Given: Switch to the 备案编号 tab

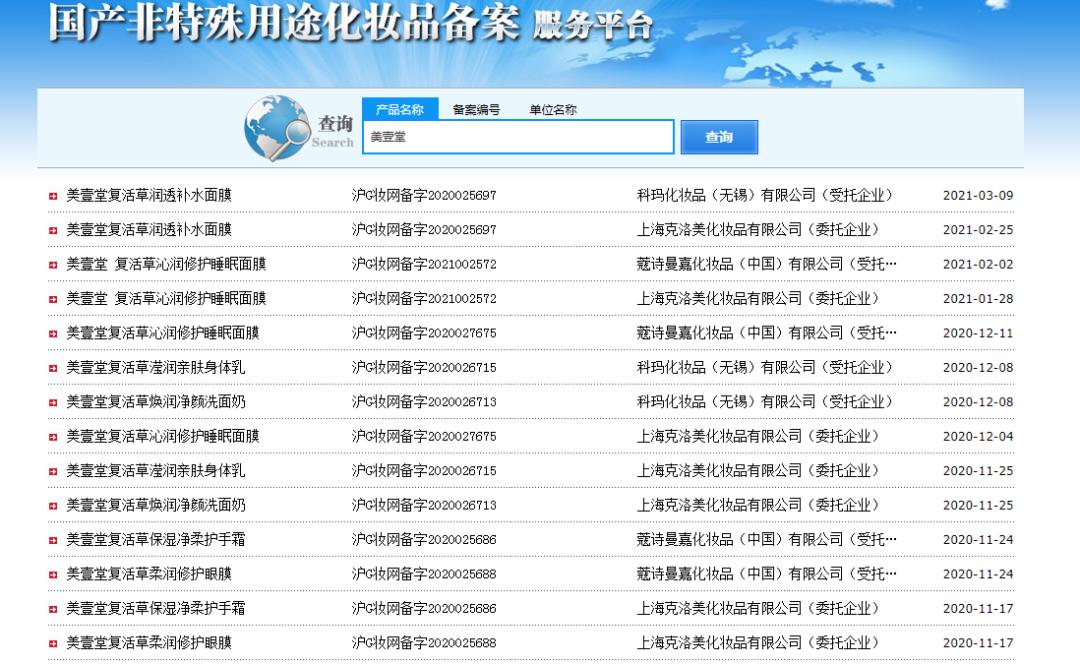Looking at the screenshot, I should pyautogui.click(x=476, y=110).
